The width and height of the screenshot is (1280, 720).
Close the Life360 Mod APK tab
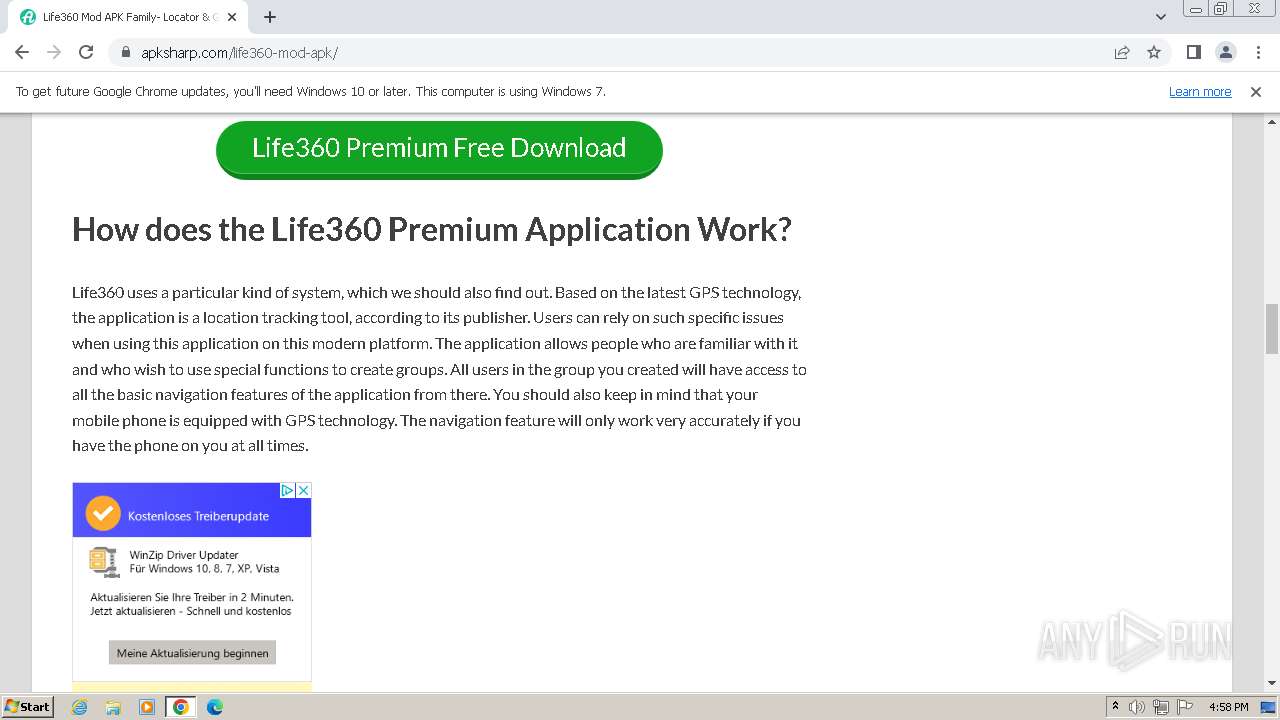(x=233, y=17)
